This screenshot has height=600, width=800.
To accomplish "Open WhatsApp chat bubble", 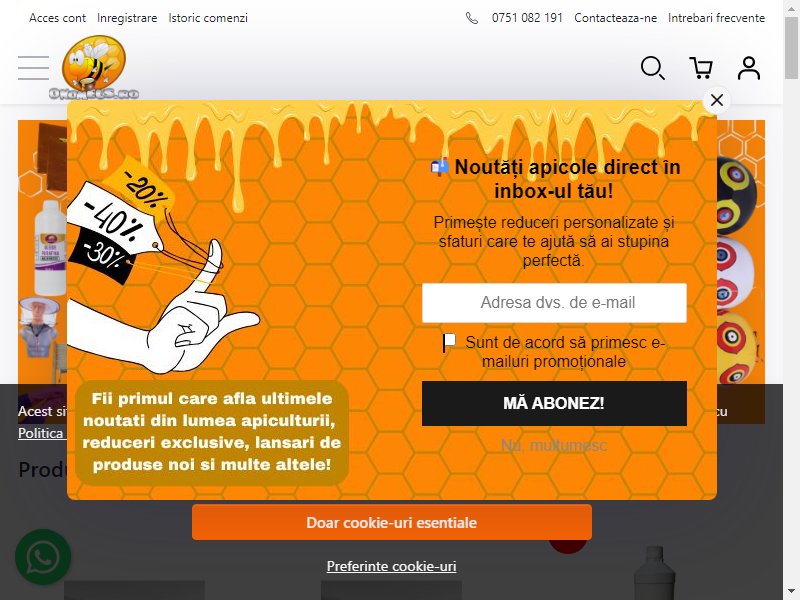I will coord(43,557).
